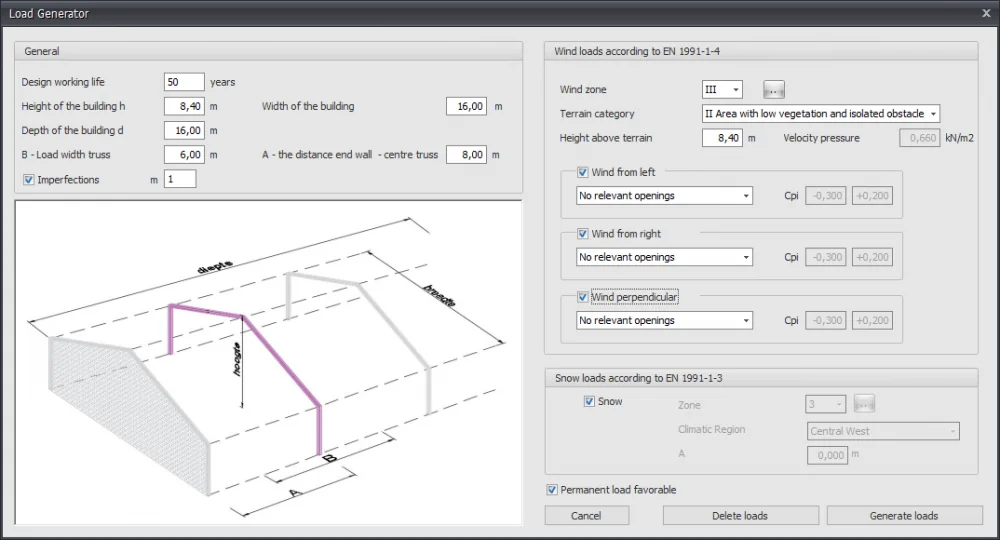This screenshot has width=1000, height=540.
Task: Click the +0,200 Cpi field for Wind from right
Action: tap(872, 257)
